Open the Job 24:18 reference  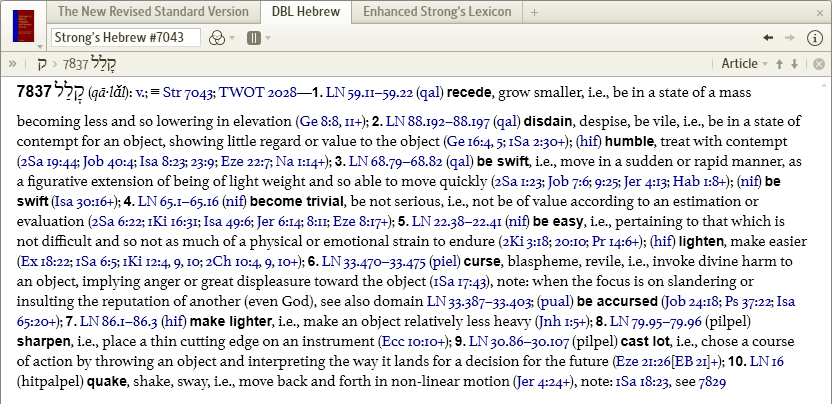tap(690, 302)
